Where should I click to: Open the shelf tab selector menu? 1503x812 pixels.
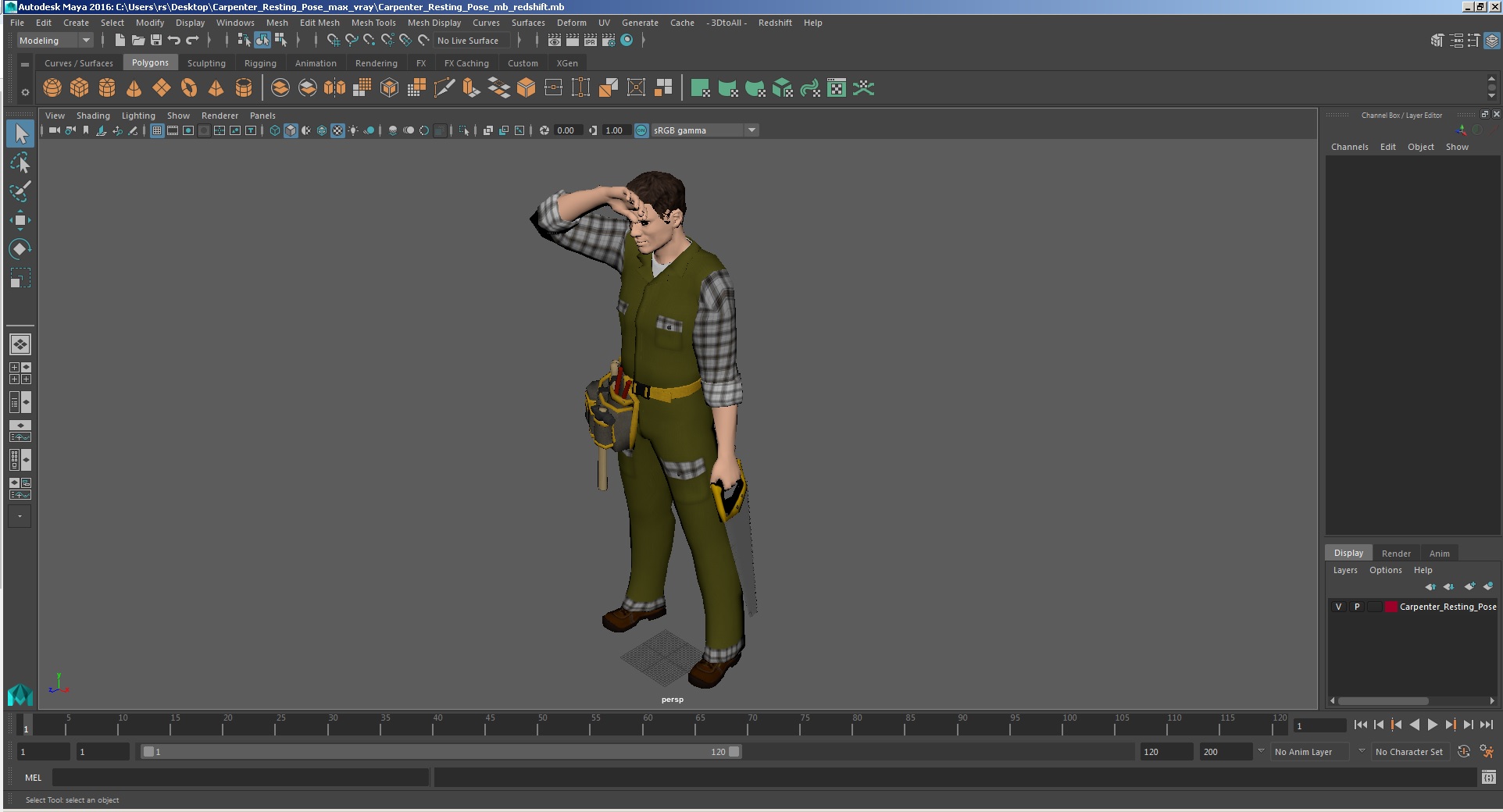(x=25, y=64)
